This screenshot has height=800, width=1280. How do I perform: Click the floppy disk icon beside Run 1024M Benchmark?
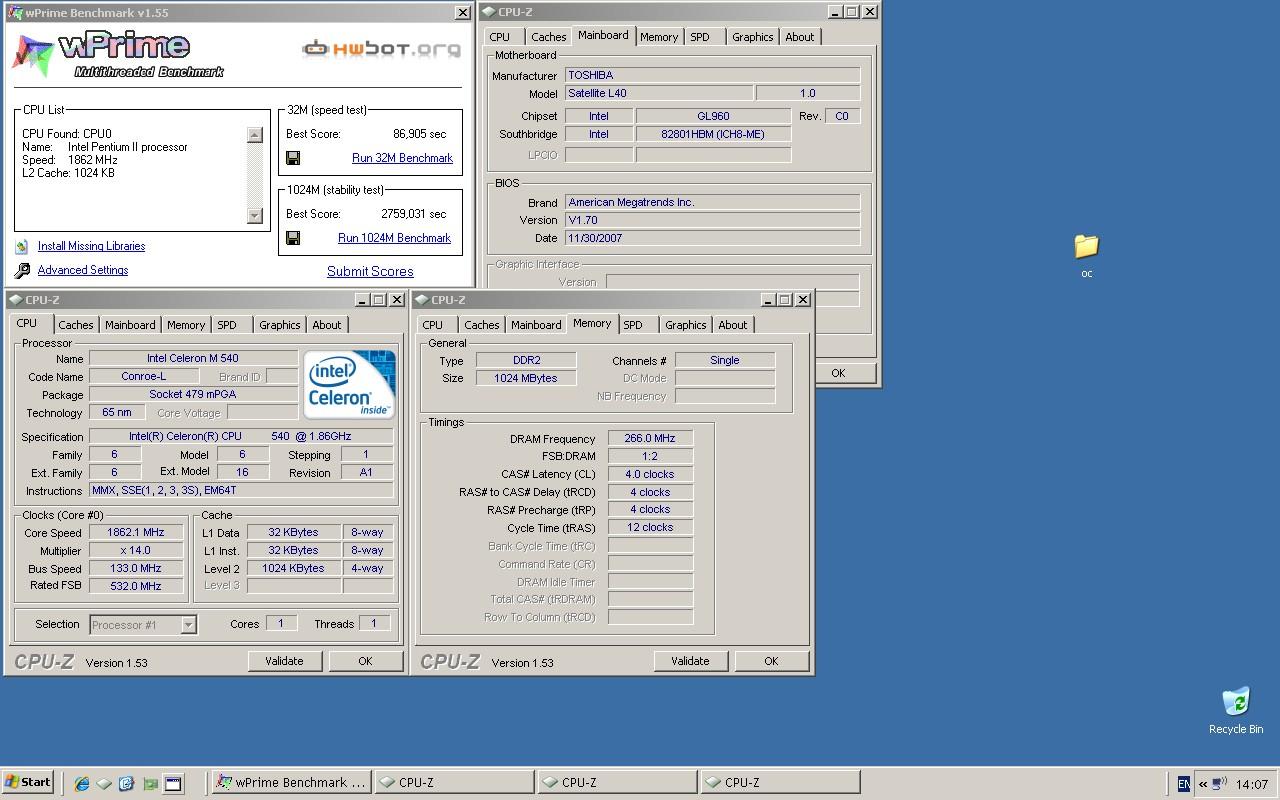(x=293, y=238)
